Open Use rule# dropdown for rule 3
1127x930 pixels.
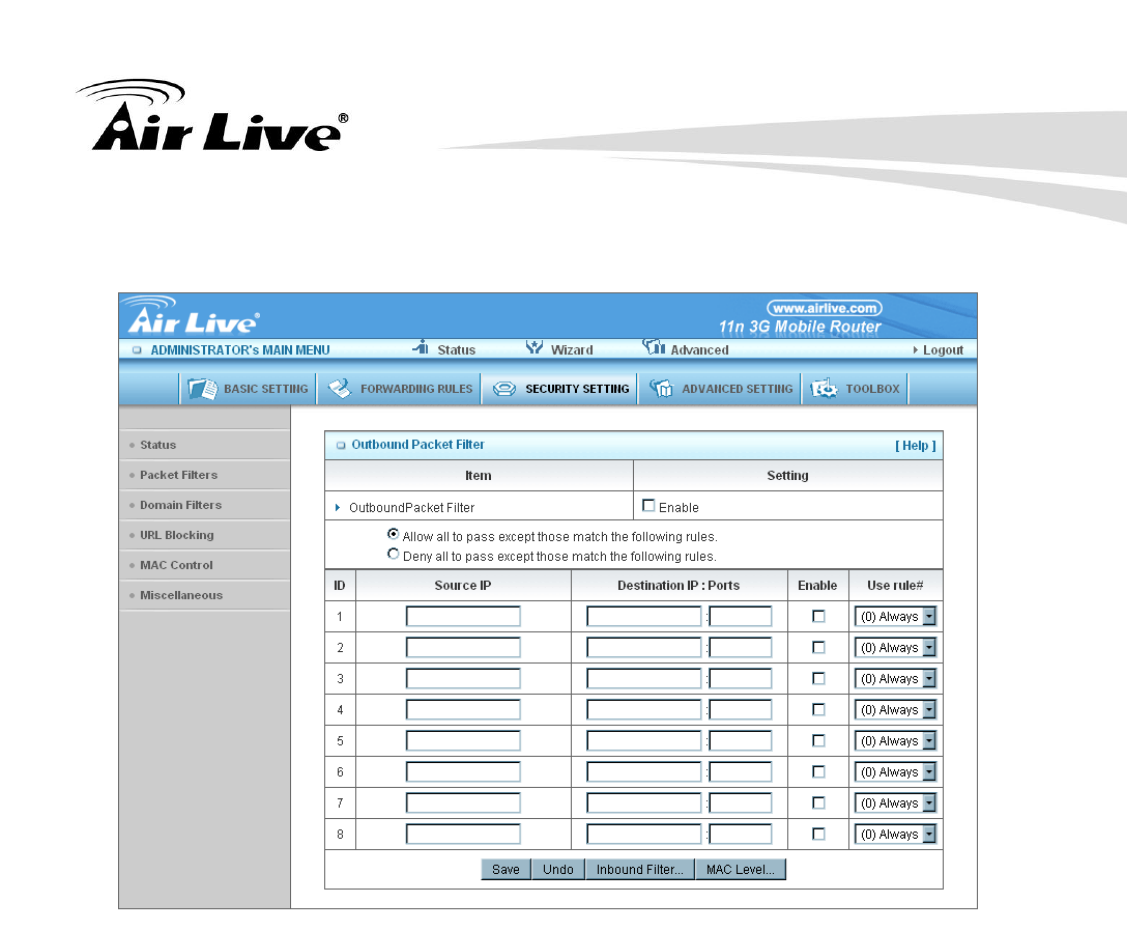coord(895,678)
